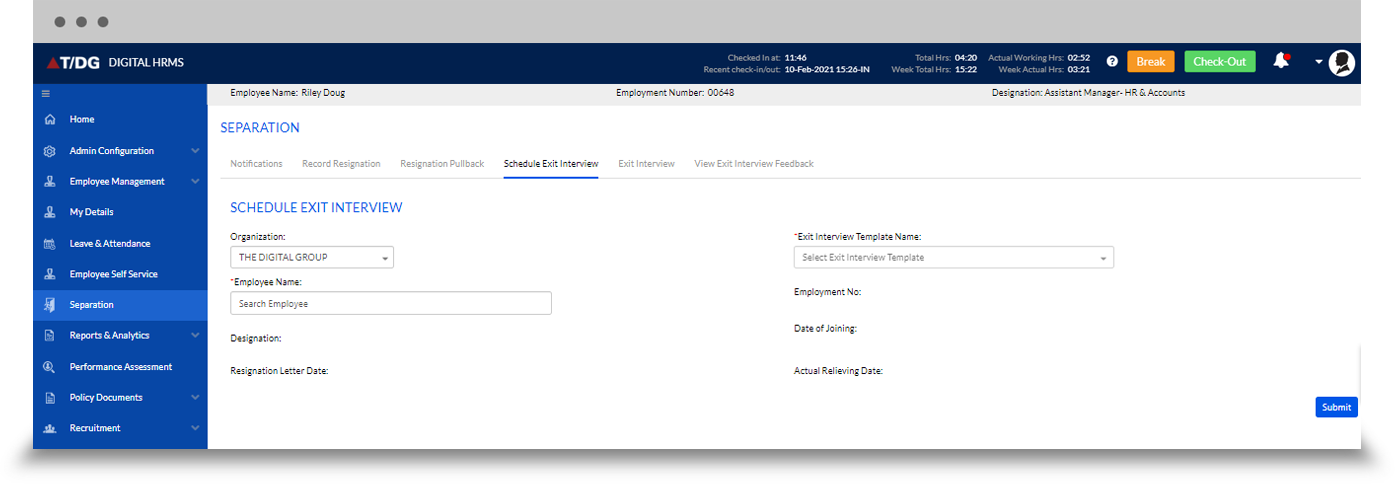Click the Week Total Hrs 15:22 value
The height and width of the screenshot is (484, 1395).
[966, 70]
